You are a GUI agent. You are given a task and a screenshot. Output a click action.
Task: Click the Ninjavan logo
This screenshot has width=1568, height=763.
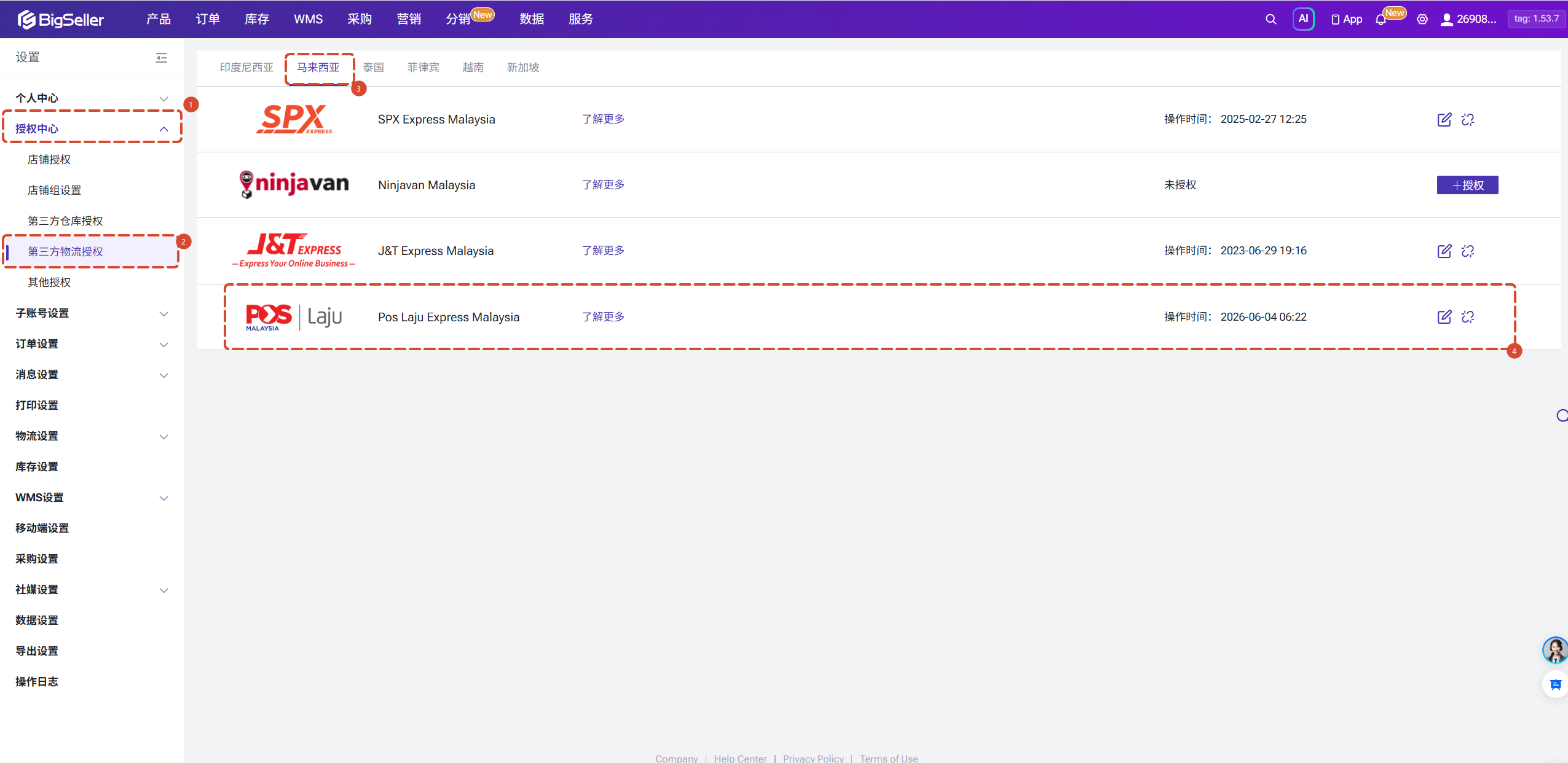(294, 184)
